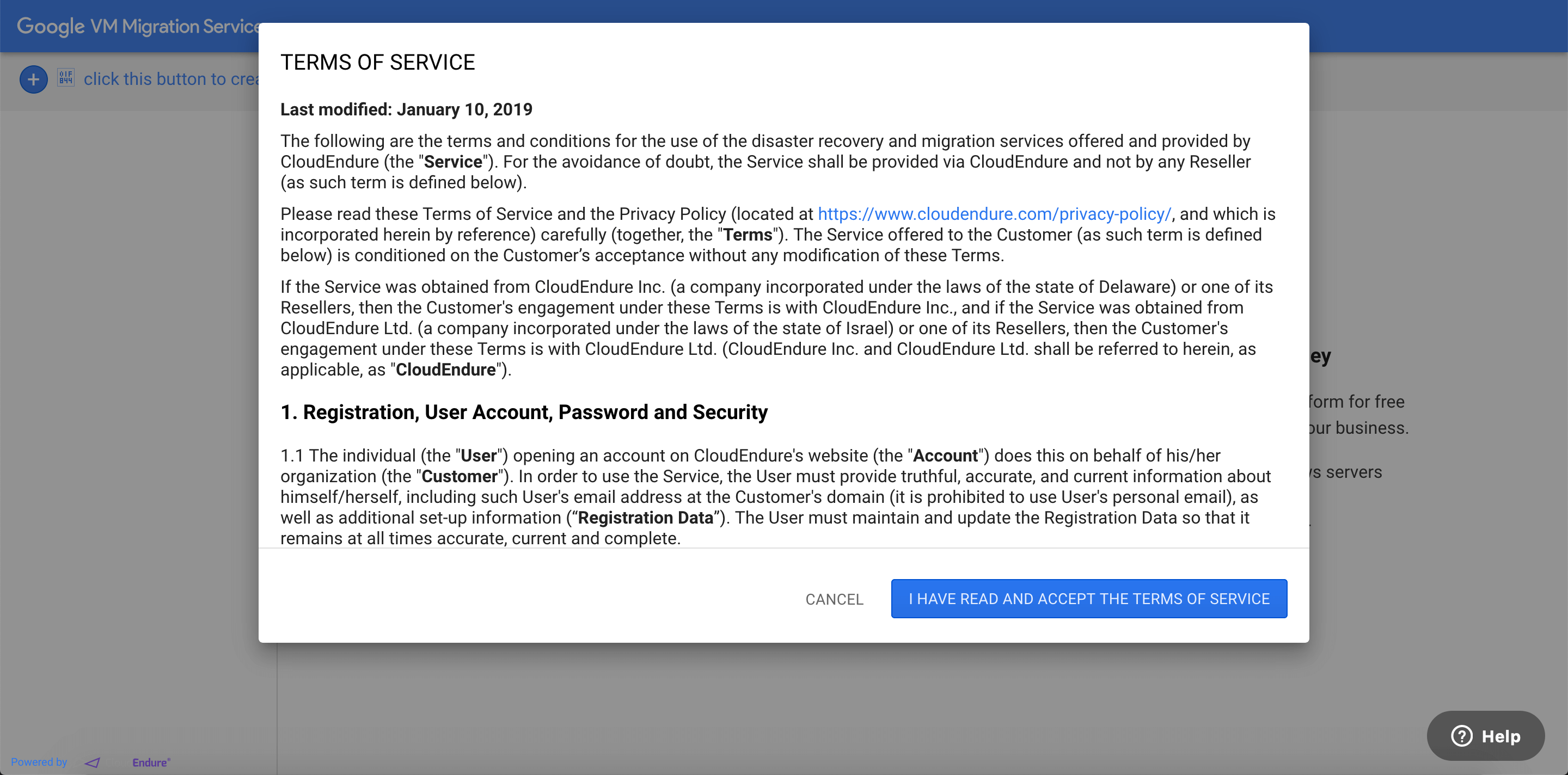The height and width of the screenshot is (775, 1568).
Task: Click the binary project icon in the toolbar
Action: click(x=66, y=77)
